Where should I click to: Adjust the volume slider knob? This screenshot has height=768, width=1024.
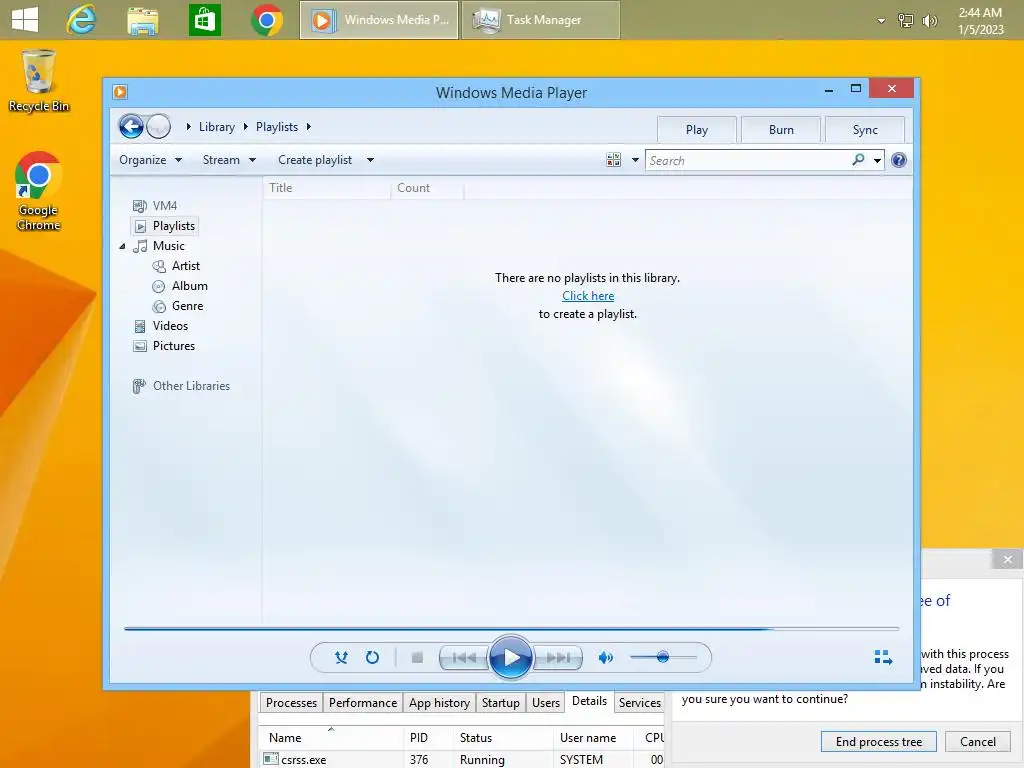(x=663, y=657)
